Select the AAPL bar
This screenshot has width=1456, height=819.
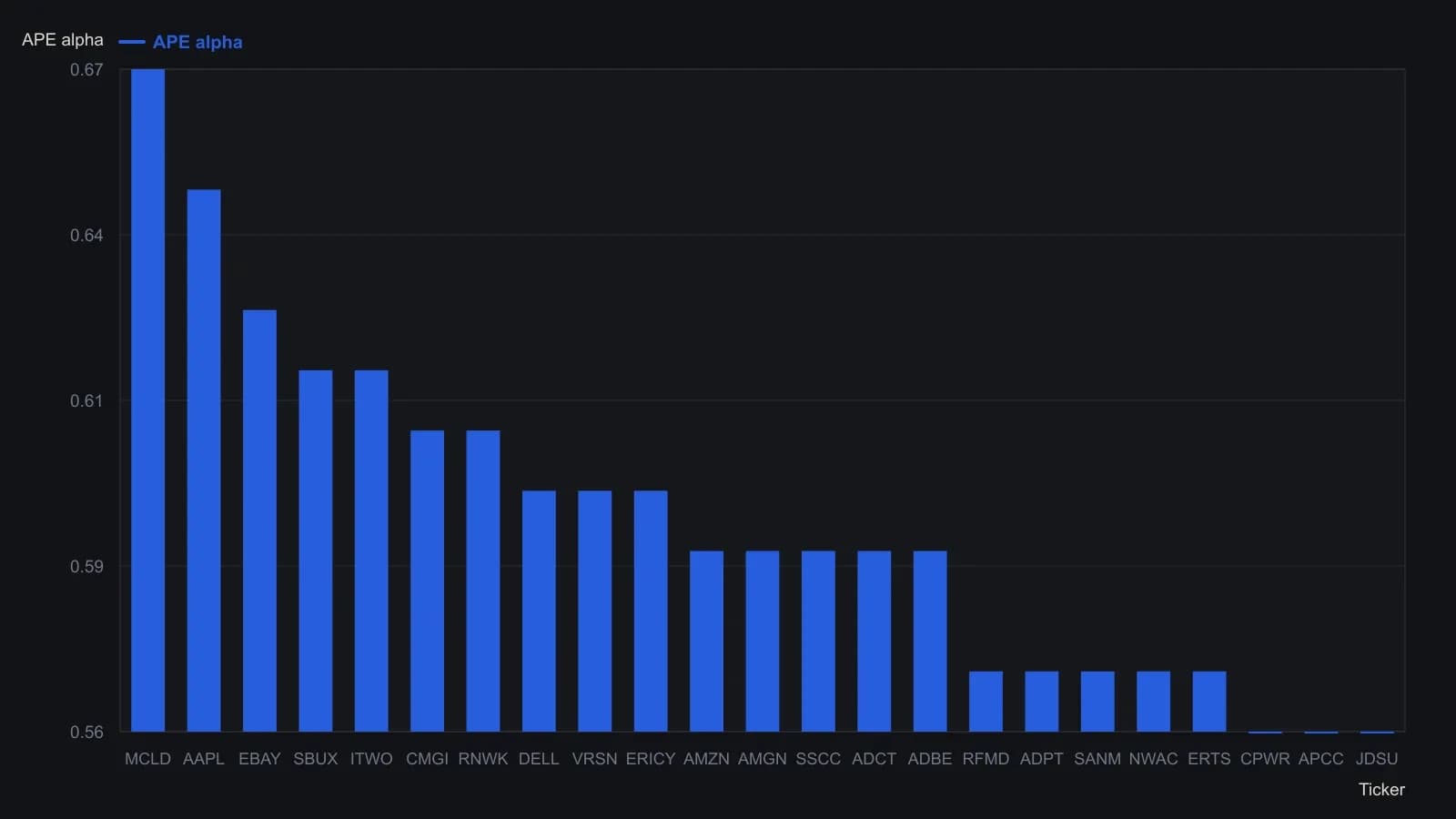(x=204, y=460)
